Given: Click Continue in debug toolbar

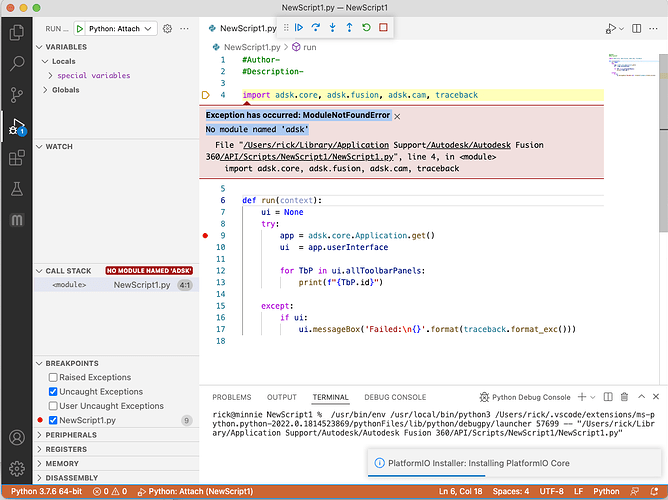Looking at the screenshot, I should 299,28.
